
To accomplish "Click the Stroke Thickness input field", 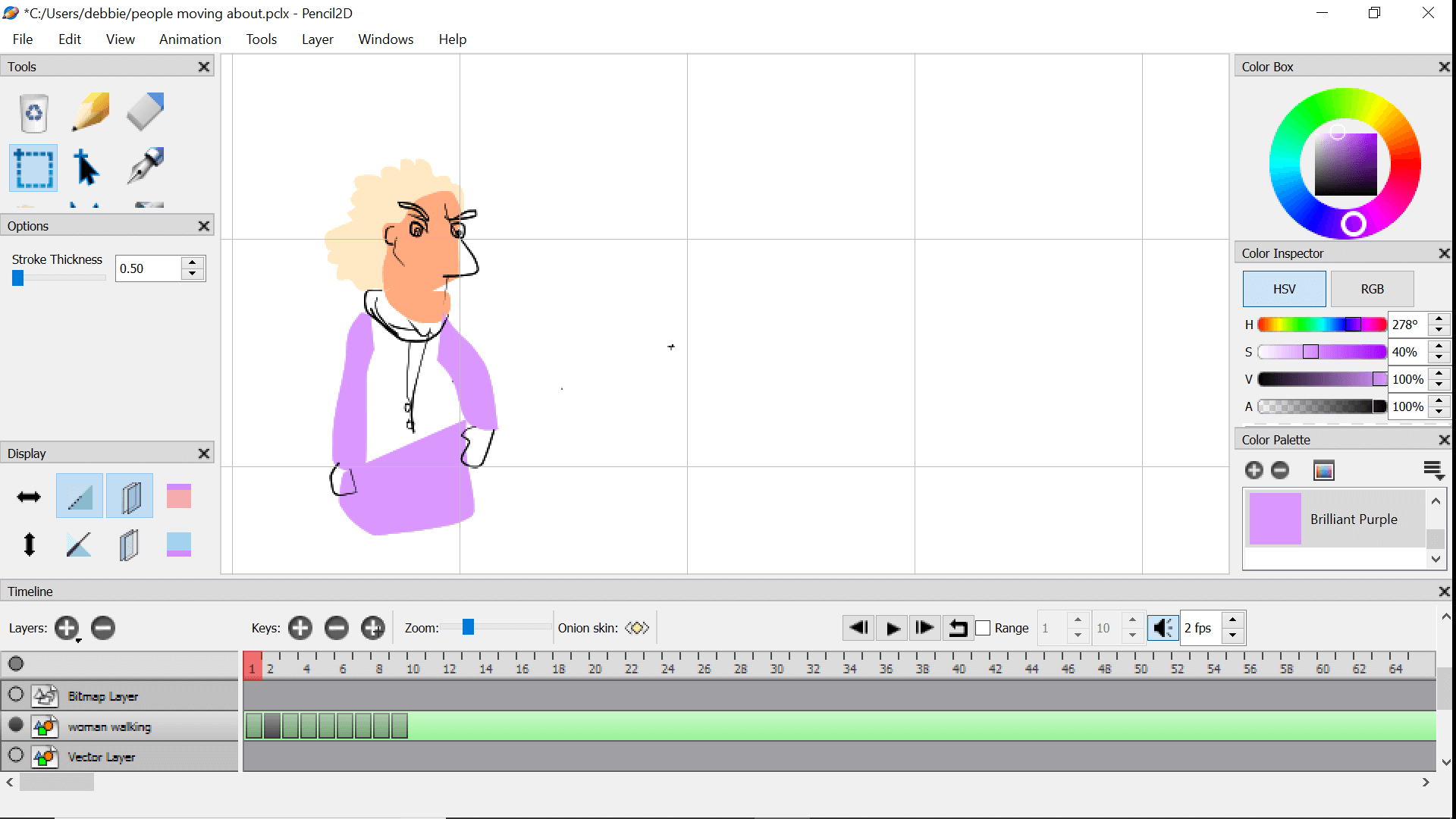I will (147, 268).
